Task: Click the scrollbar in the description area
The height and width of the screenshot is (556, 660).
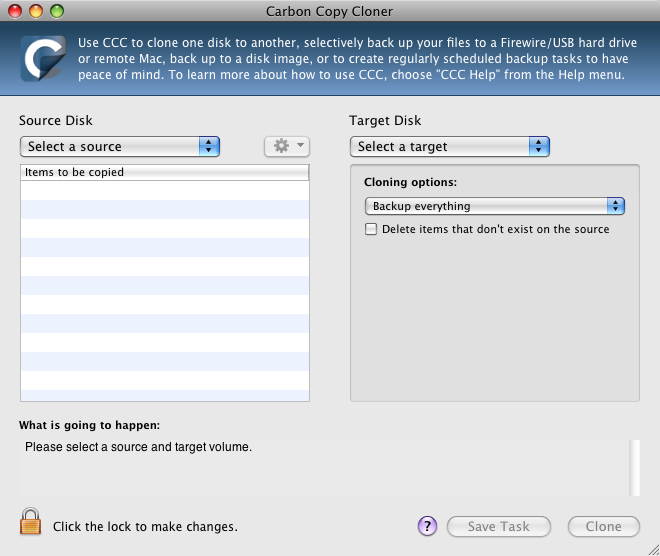Action: 633,466
